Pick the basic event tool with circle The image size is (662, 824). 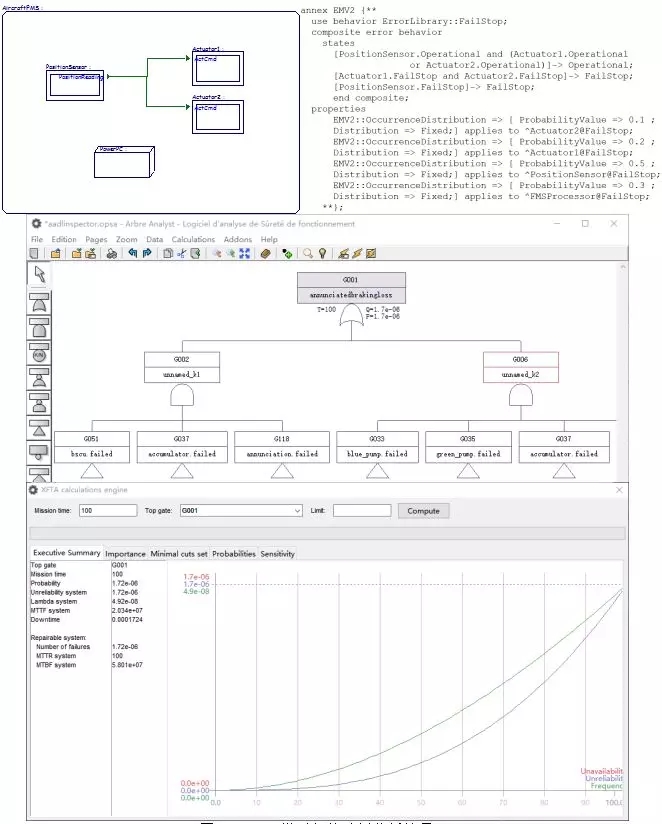coord(39,452)
